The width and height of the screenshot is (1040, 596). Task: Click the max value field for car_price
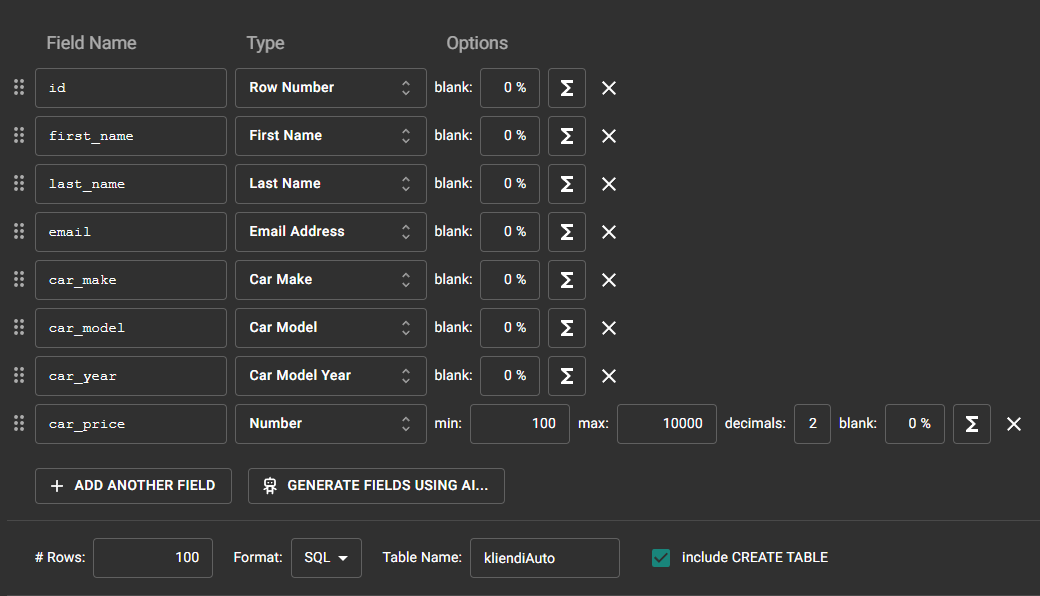666,424
